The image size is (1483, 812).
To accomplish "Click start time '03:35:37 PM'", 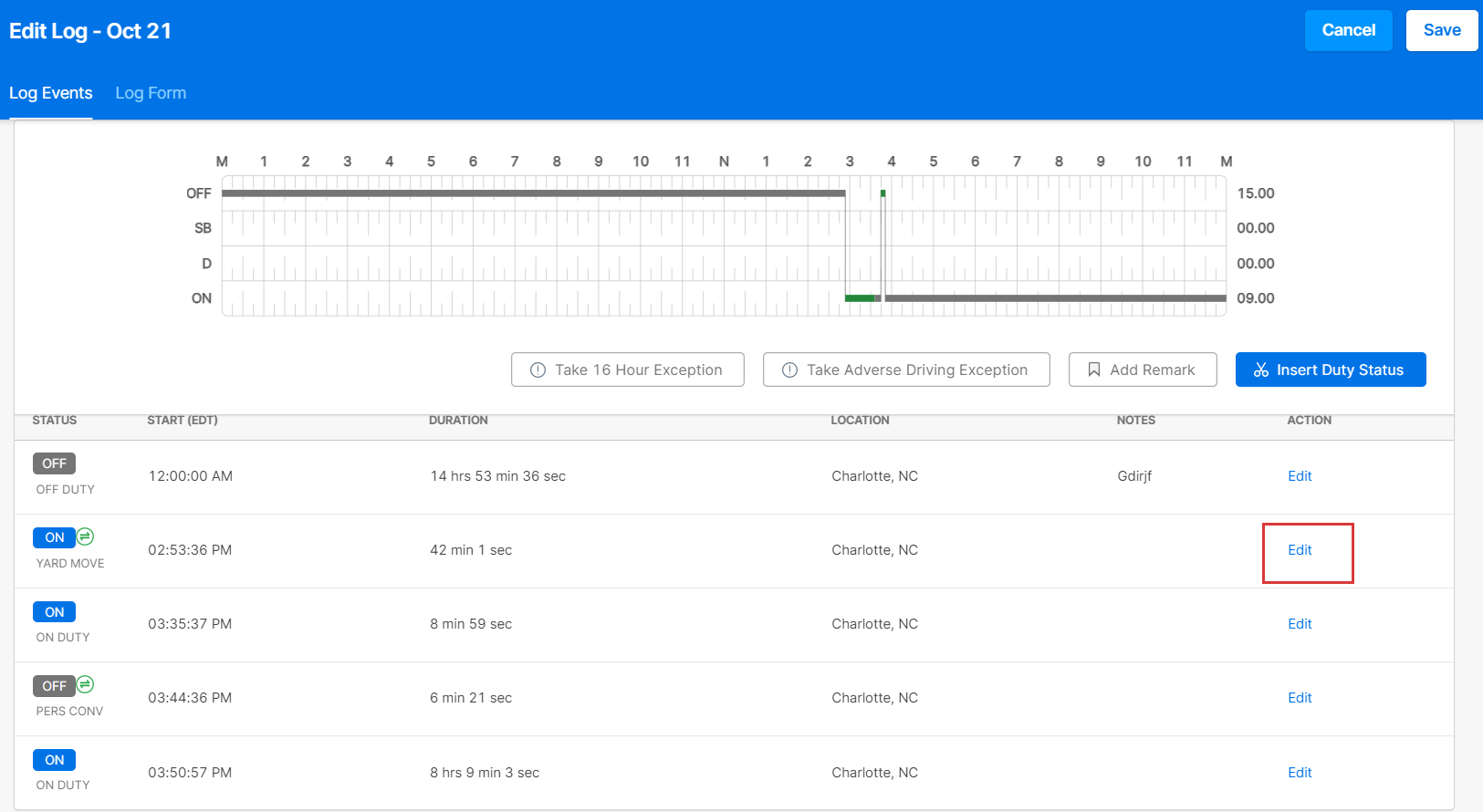I will [x=190, y=624].
